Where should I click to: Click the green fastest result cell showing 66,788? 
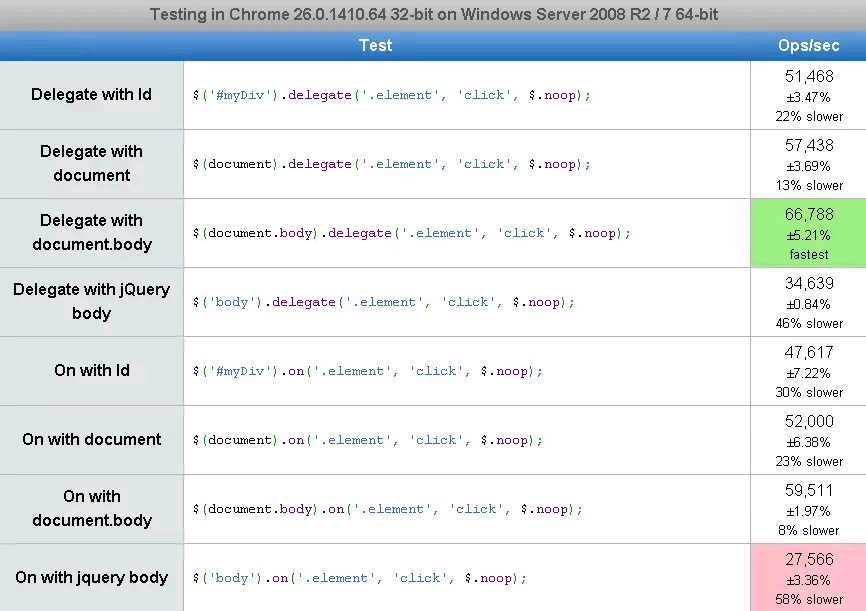click(x=808, y=233)
